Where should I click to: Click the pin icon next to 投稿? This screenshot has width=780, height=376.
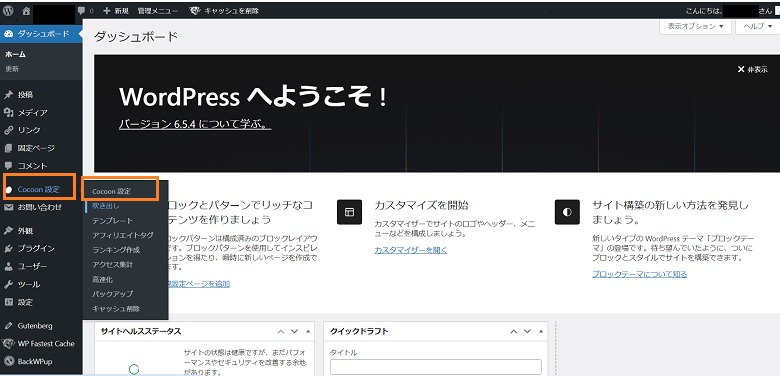click(8, 94)
